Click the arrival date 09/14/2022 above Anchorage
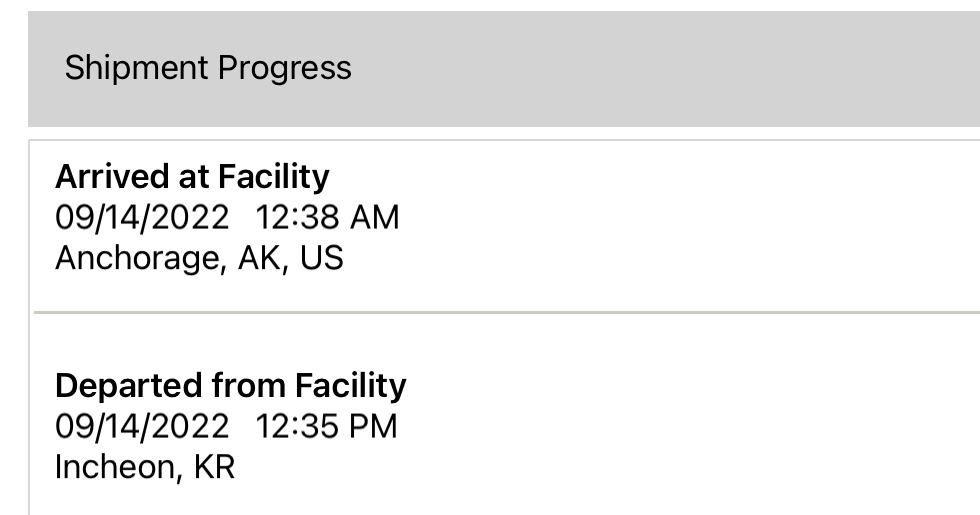980x515 pixels. tap(142, 217)
